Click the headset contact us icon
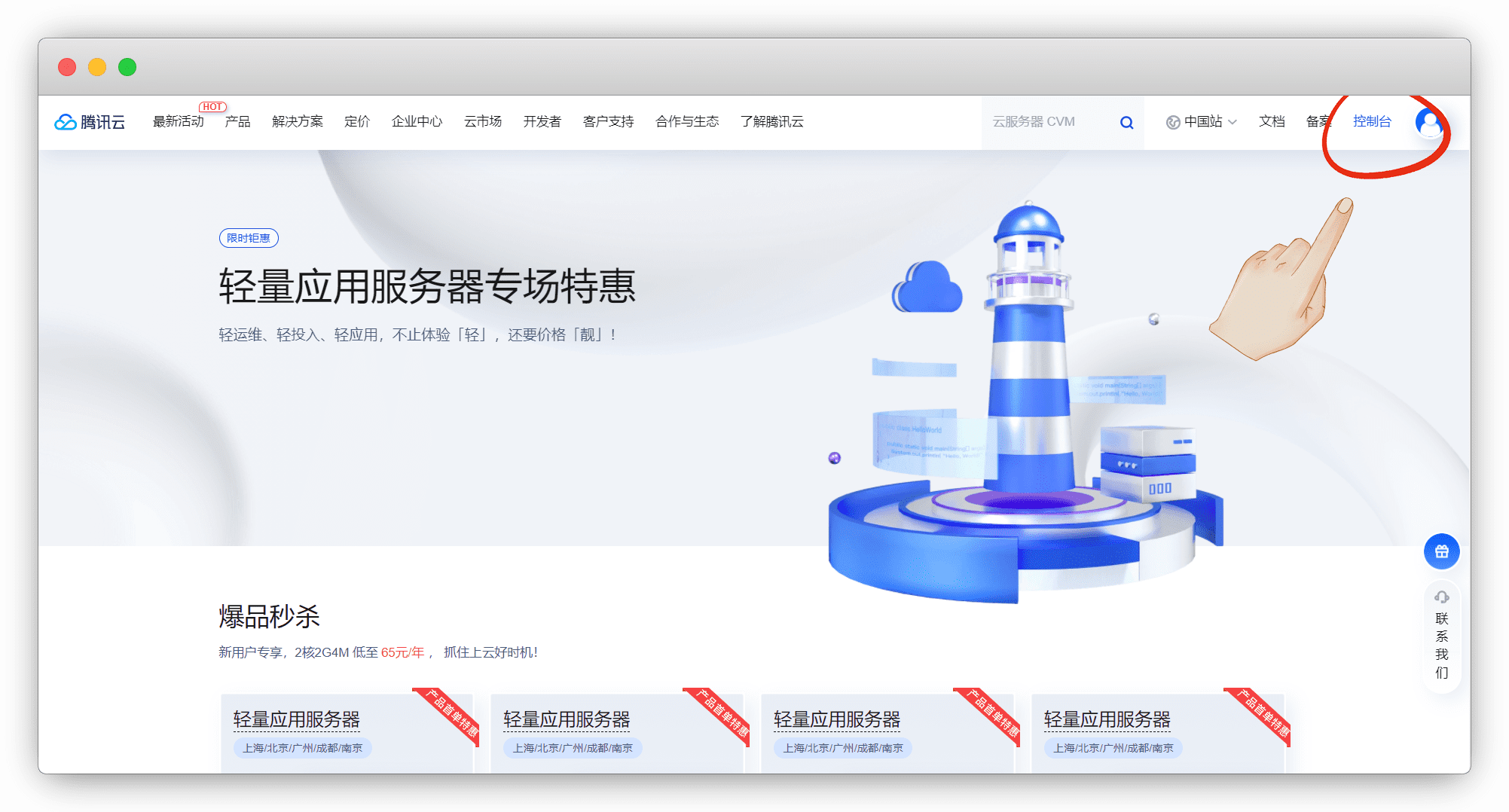 (1441, 597)
